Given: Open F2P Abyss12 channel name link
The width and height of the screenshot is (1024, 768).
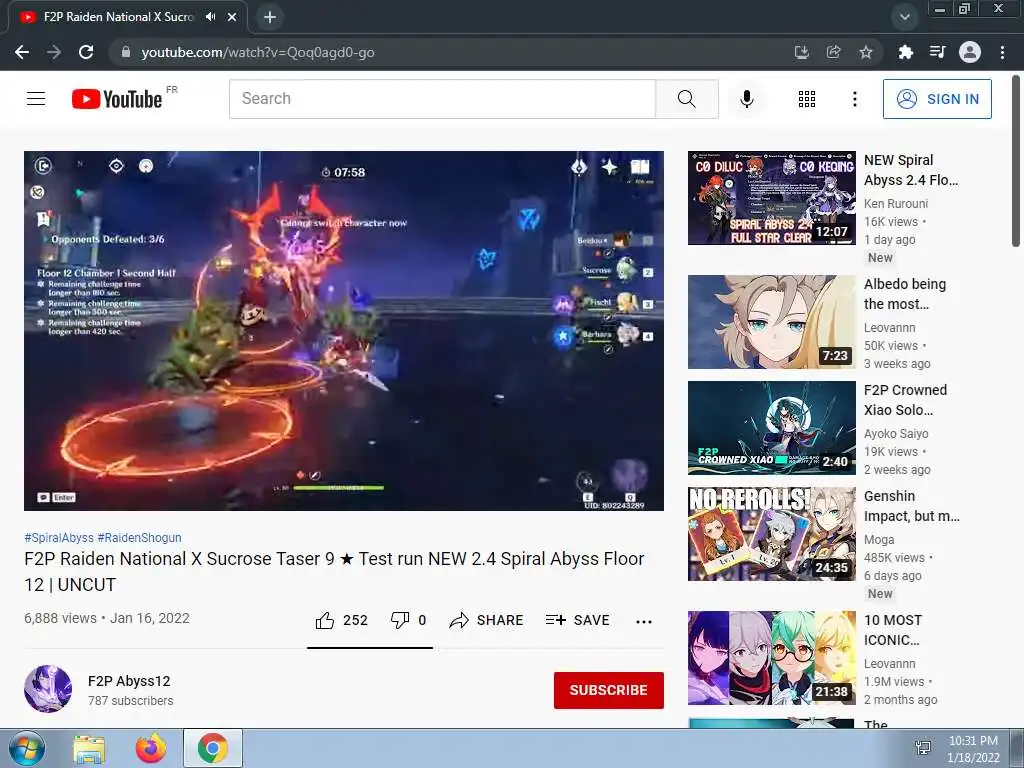Looking at the screenshot, I should tap(129, 681).
